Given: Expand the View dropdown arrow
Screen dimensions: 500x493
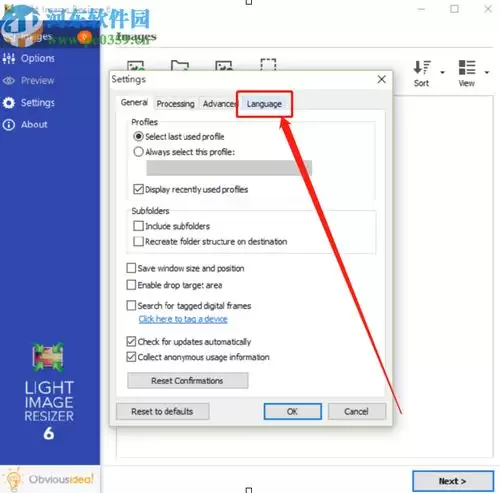Looking at the screenshot, I should coord(487,72).
